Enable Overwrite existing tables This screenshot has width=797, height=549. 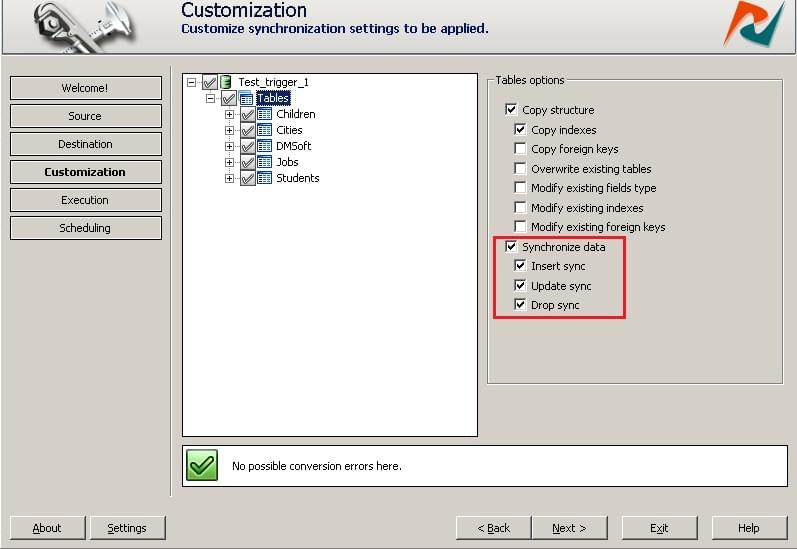click(x=520, y=168)
